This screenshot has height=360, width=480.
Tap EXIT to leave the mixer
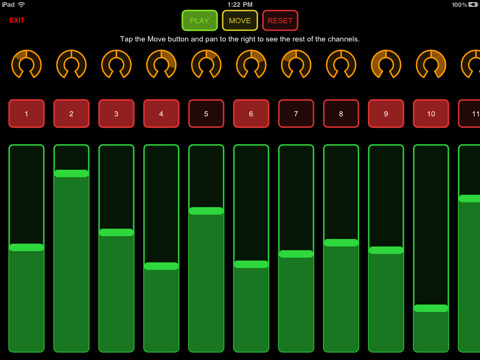[x=17, y=20]
